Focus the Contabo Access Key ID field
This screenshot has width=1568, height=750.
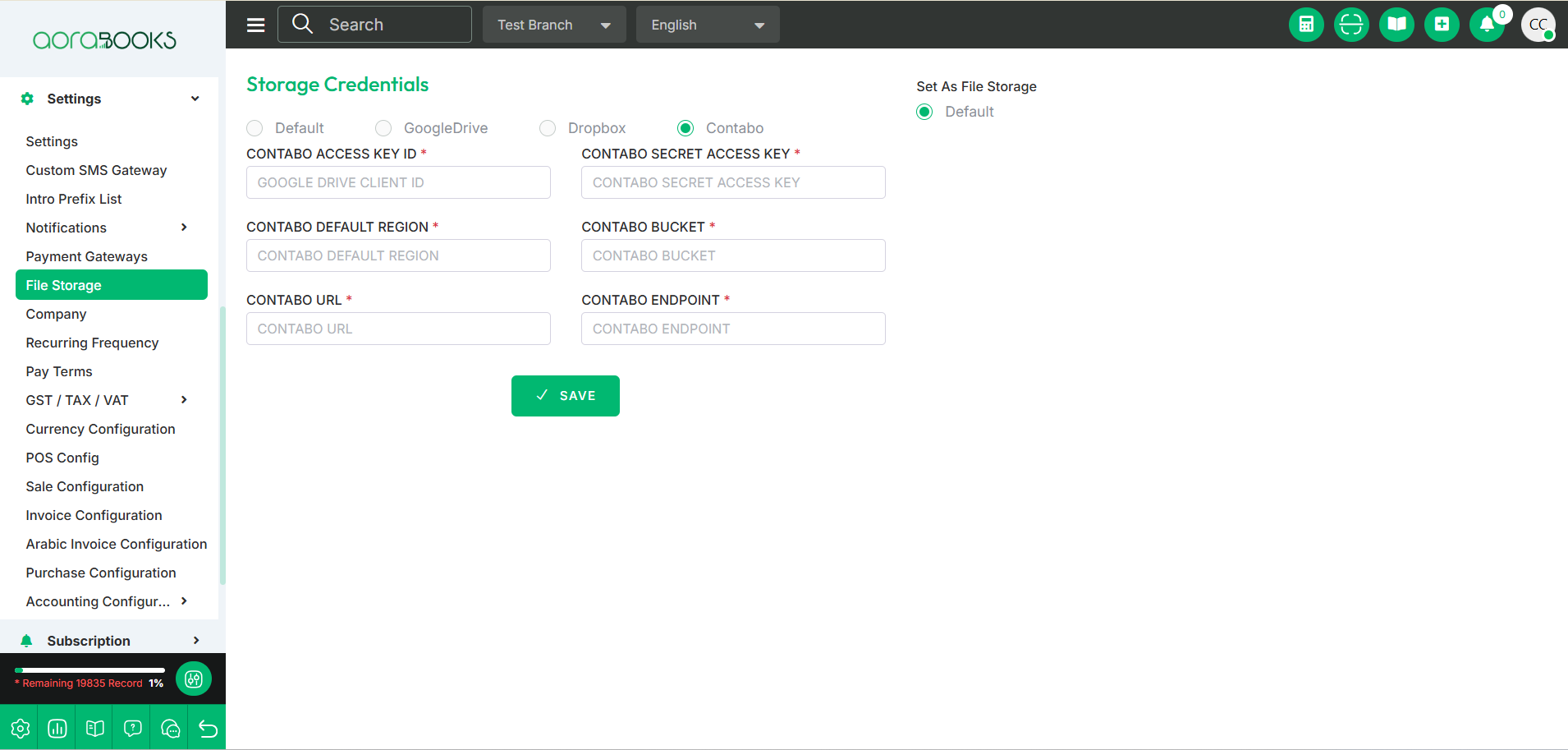pyautogui.click(x=398, y=182)
